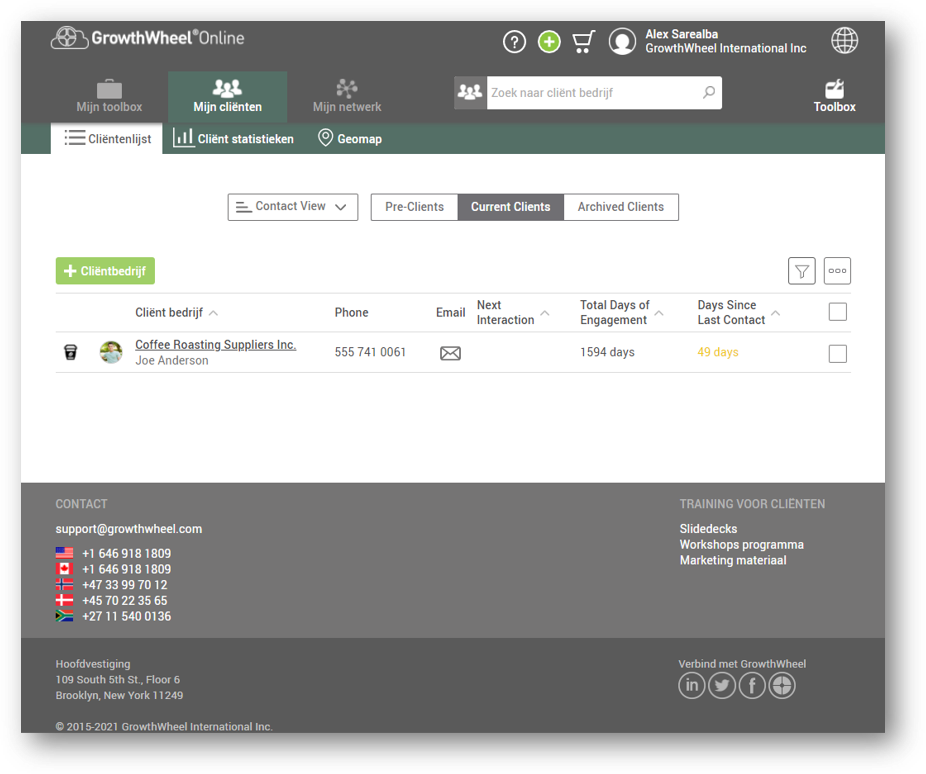This screenshot has width=926, height=774.
Task: Sort by Days Since Last Contact arrow
Action: pyautogui.click(x=776, y=313)
